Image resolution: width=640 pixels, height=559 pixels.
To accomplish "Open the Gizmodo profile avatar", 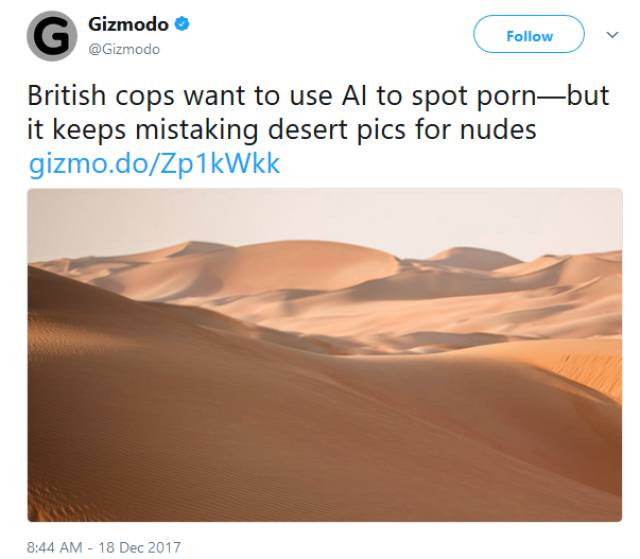I will tap(52, 36).
